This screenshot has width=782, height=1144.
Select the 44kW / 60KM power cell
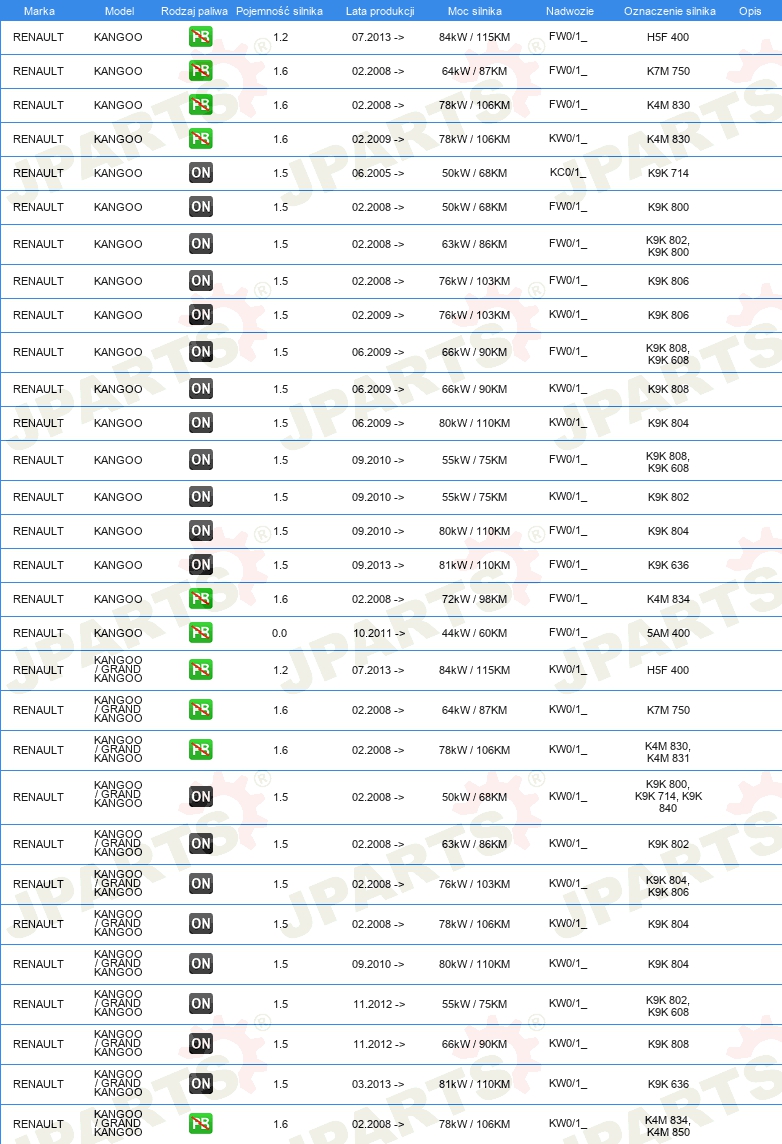click(474, 633)
